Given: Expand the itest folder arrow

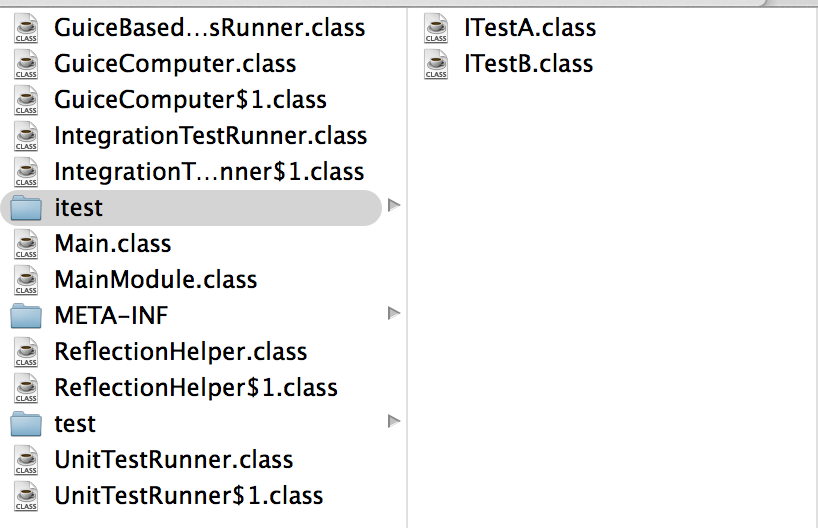Looking at the screenshot, I should [x=393, y=206].
